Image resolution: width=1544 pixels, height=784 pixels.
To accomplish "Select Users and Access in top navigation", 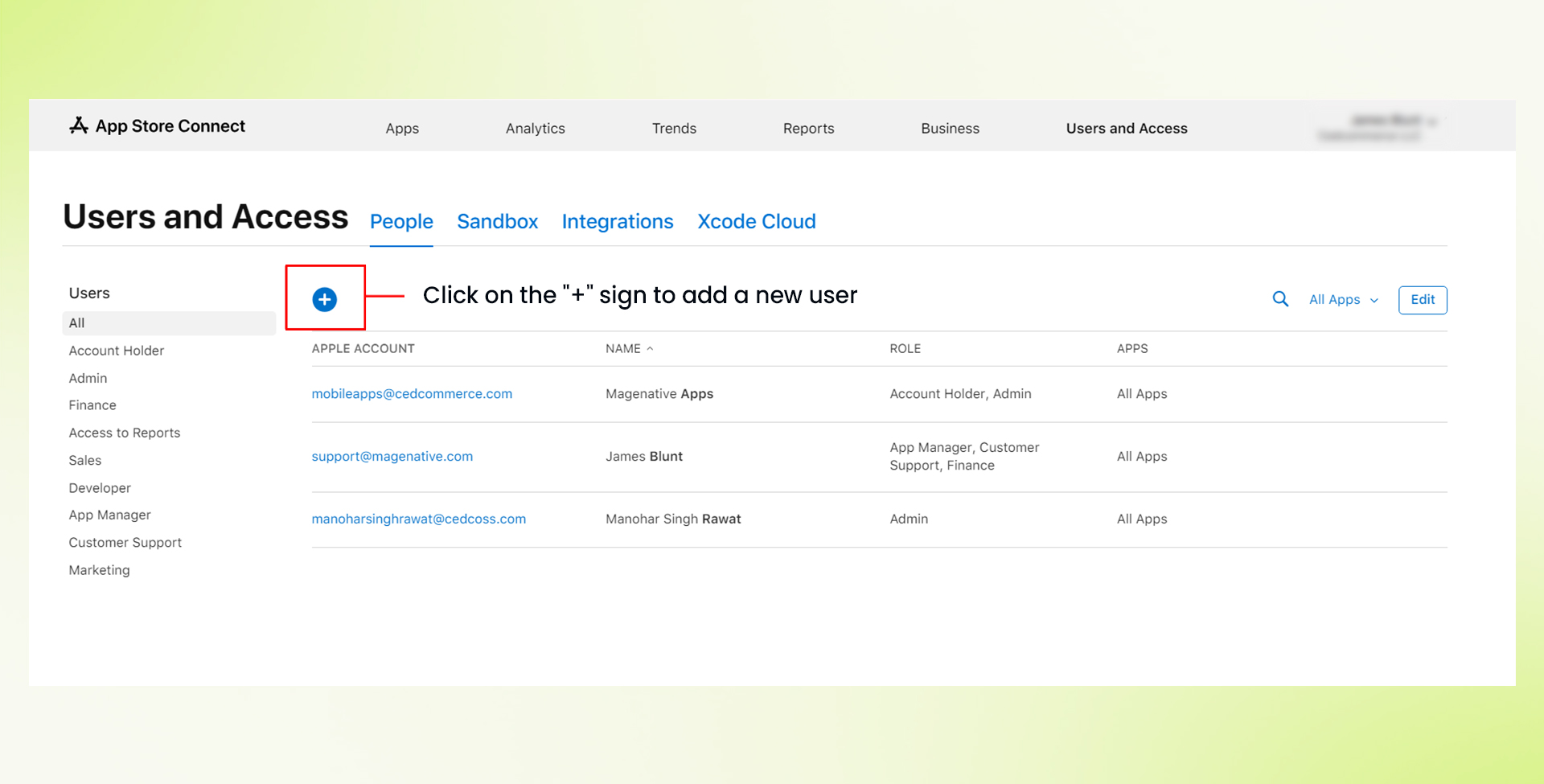I will click(1127, 129).
